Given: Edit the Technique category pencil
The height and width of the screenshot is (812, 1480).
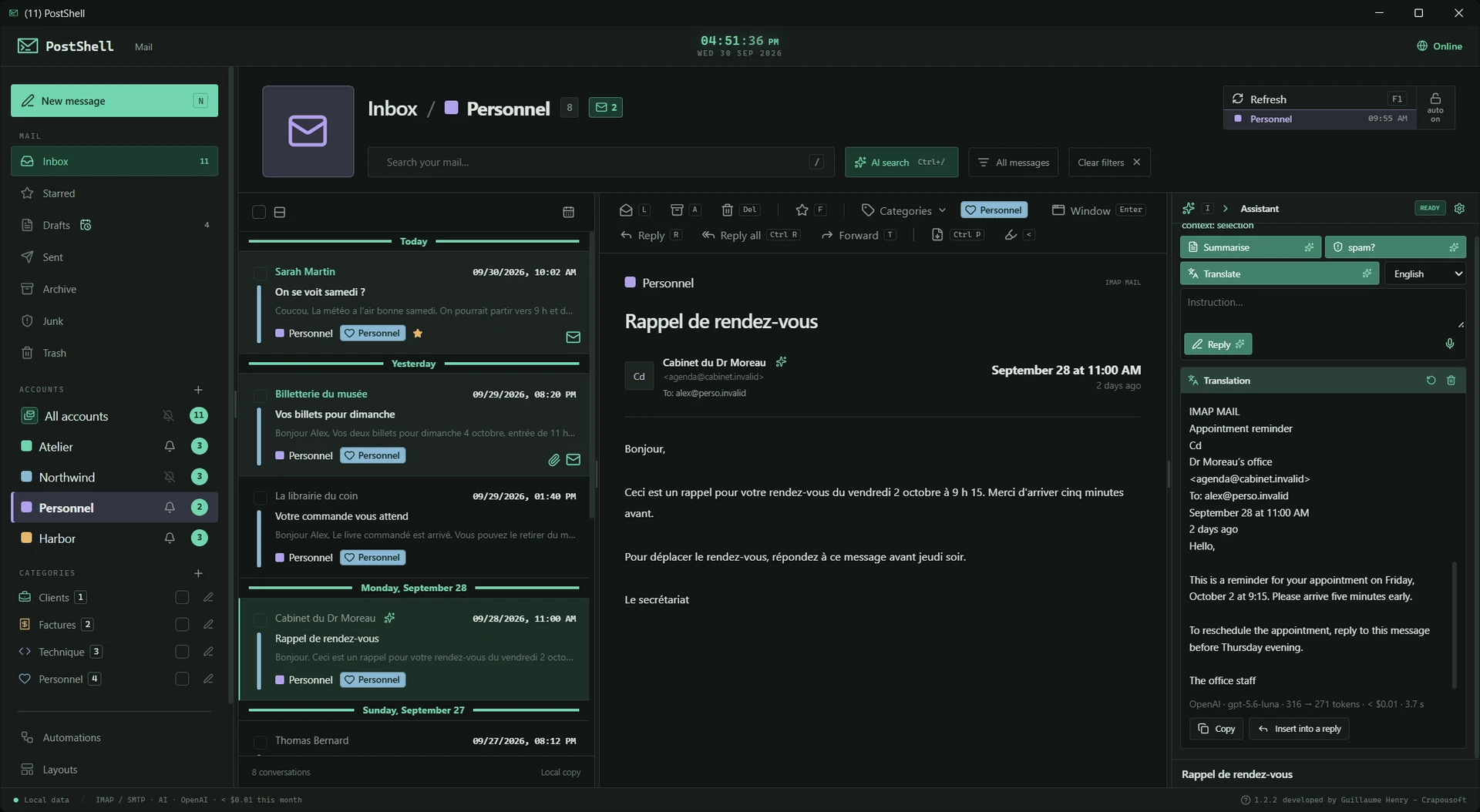Looking at the screenshot, I should [208, 652].
